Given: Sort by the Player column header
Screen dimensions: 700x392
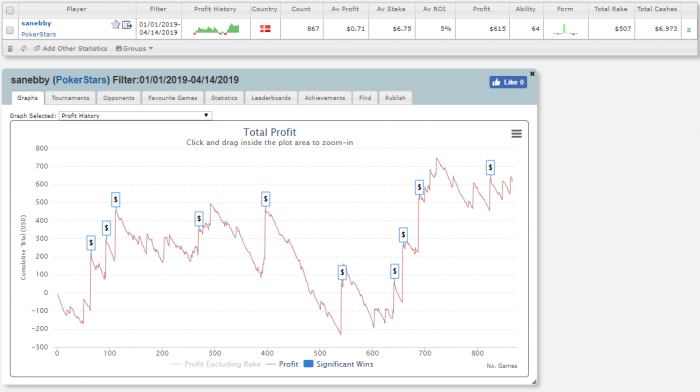Looking at the screenshot, I should 76,9.
